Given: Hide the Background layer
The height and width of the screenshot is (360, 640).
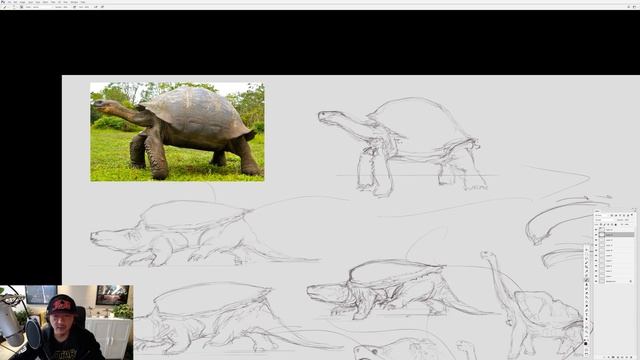Looking at the screenshot, I should coord(596,281).
